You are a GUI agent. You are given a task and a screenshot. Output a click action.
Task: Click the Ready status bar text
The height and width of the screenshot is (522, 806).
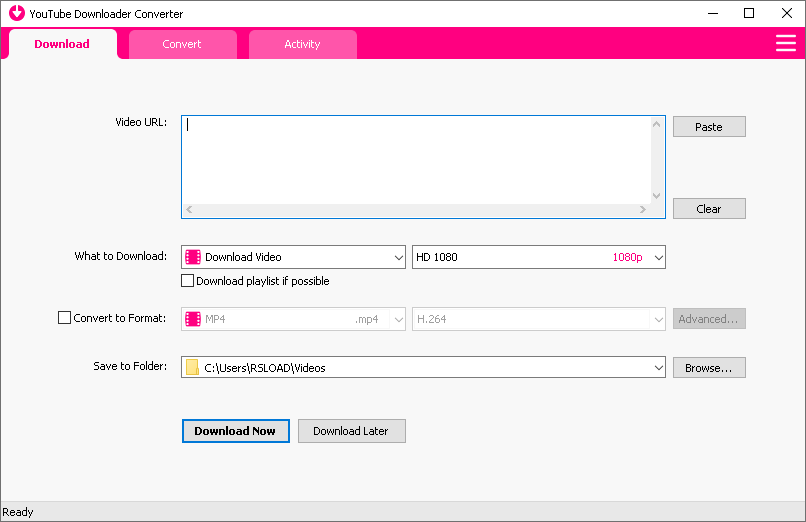tap(17, 512)
